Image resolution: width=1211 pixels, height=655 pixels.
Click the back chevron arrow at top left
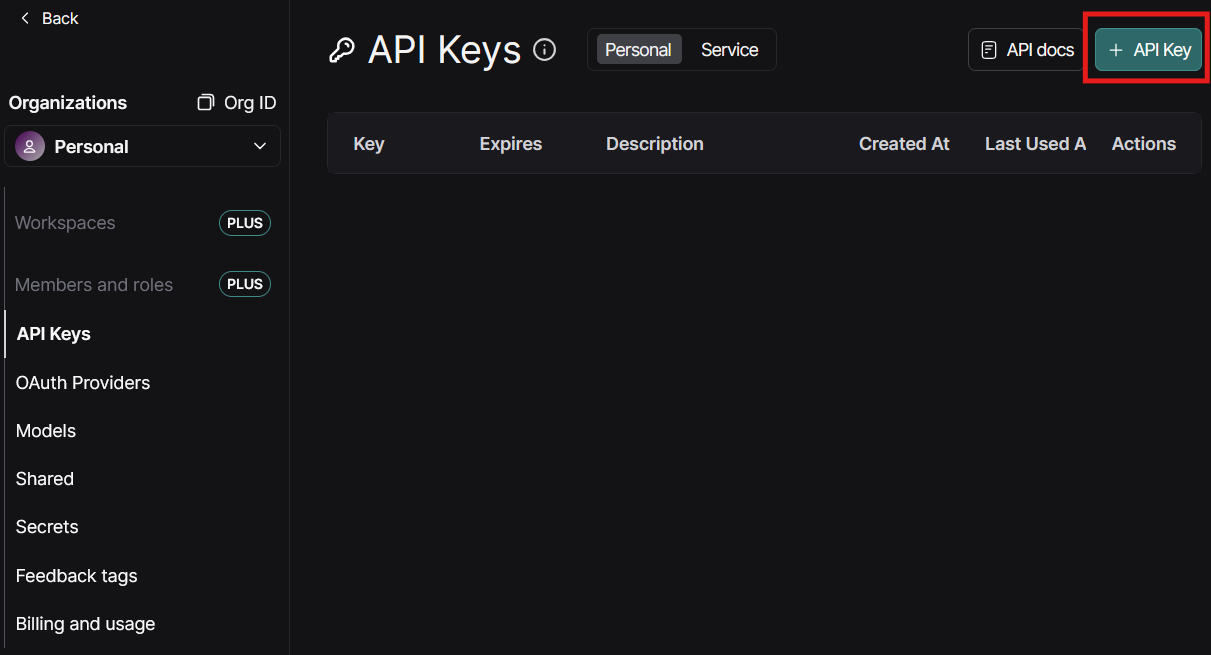click(x=25, y=18)
